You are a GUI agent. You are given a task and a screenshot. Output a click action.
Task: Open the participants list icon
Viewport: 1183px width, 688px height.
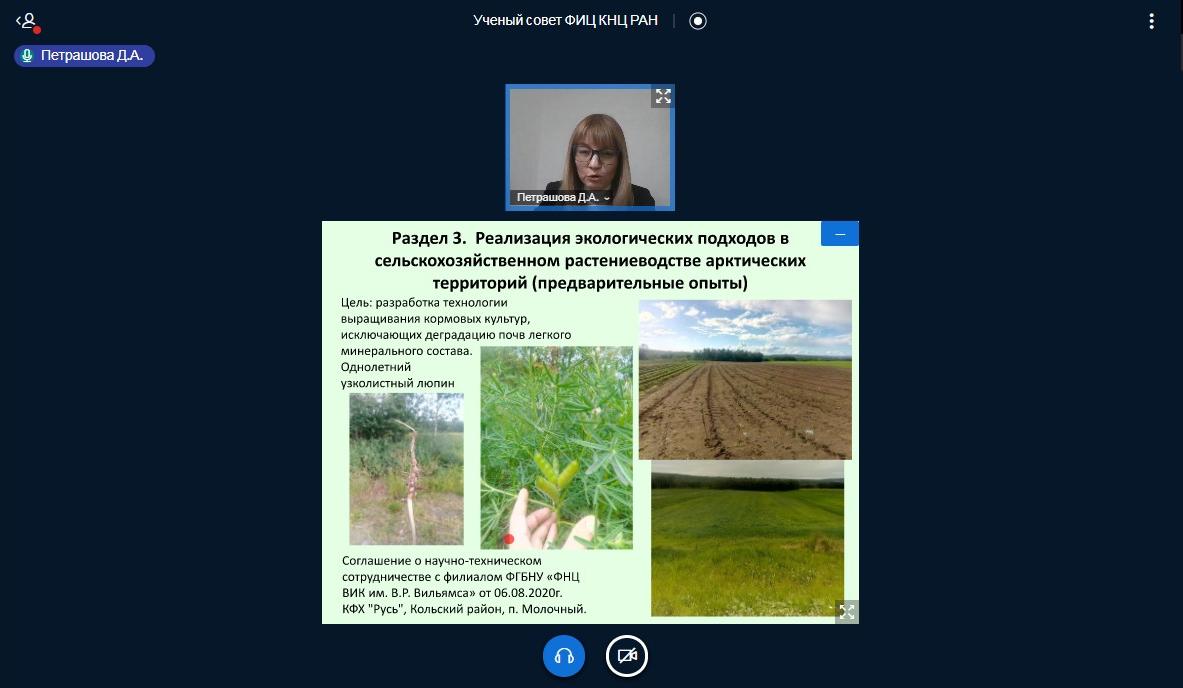pos(28,22)
